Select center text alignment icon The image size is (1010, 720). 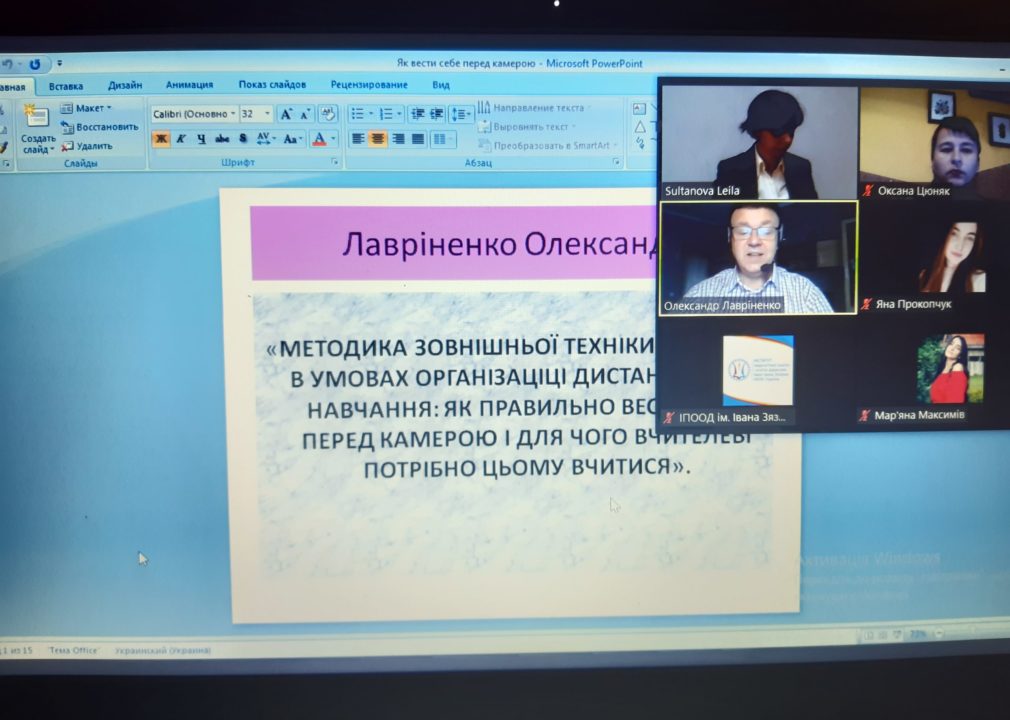378,138
